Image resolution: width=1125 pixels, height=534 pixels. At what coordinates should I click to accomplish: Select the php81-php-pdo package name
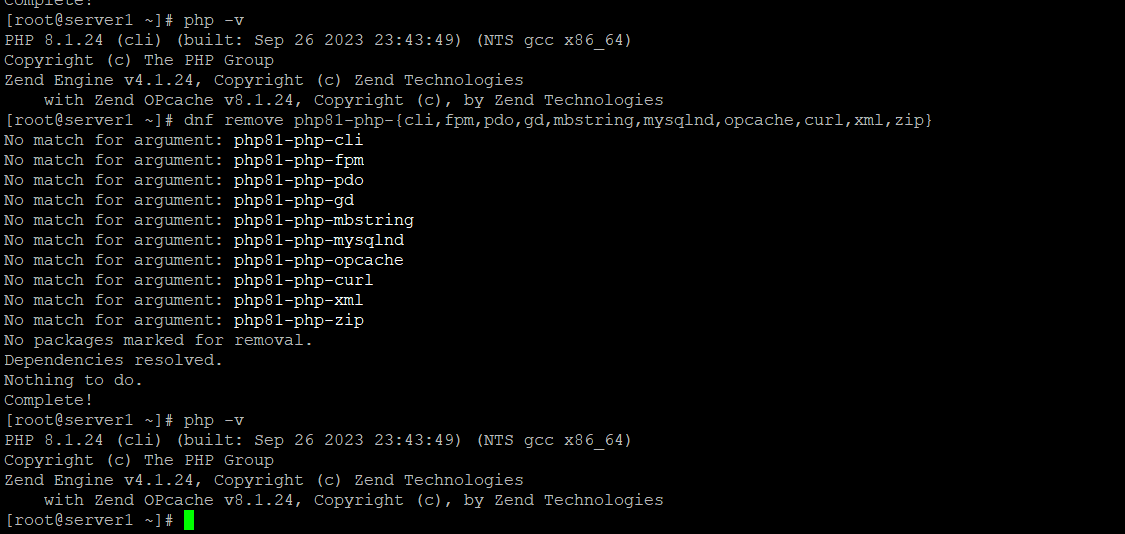click(298, 180)
